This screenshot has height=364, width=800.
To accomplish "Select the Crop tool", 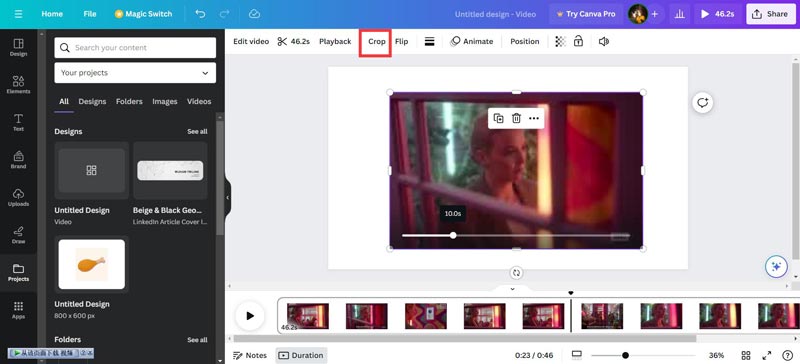I will tap(377, 41).
